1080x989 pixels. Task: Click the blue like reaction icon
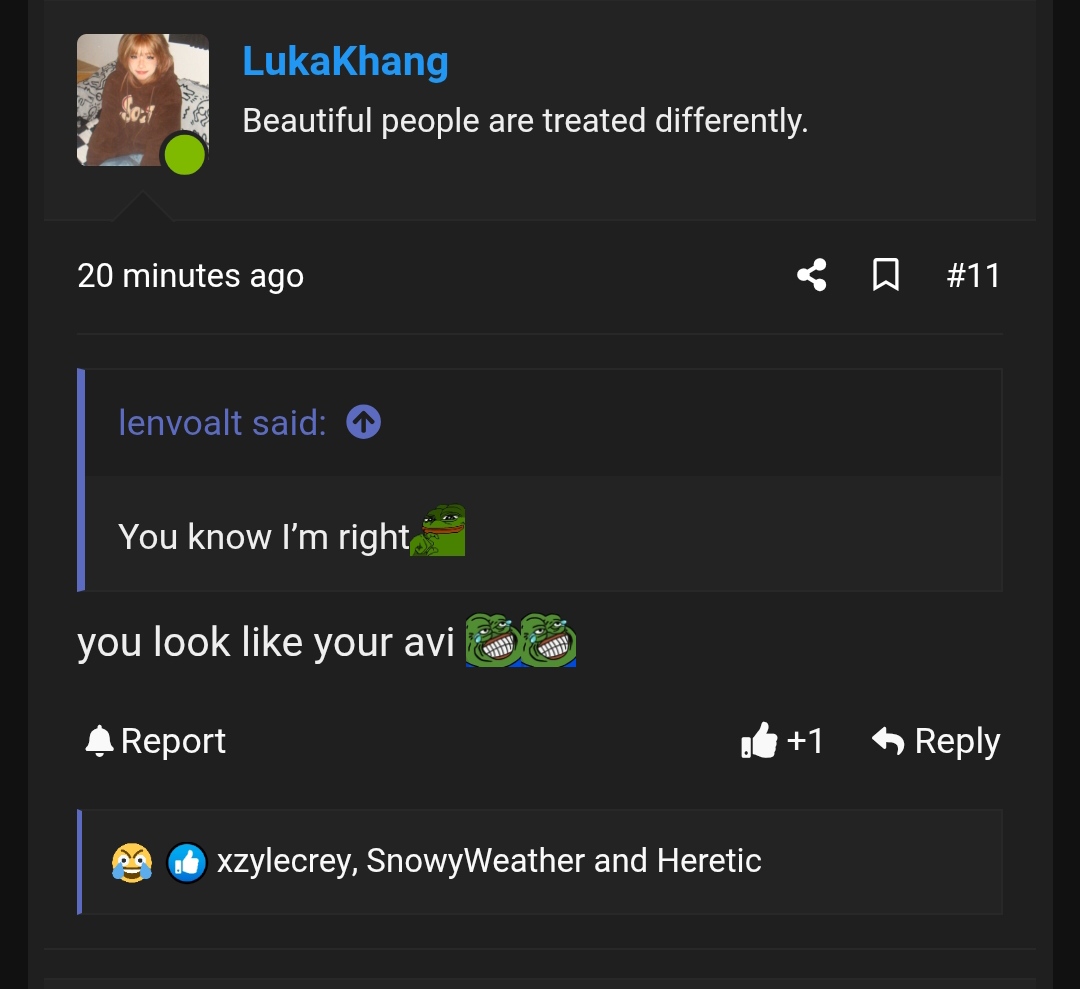[186, 861]
